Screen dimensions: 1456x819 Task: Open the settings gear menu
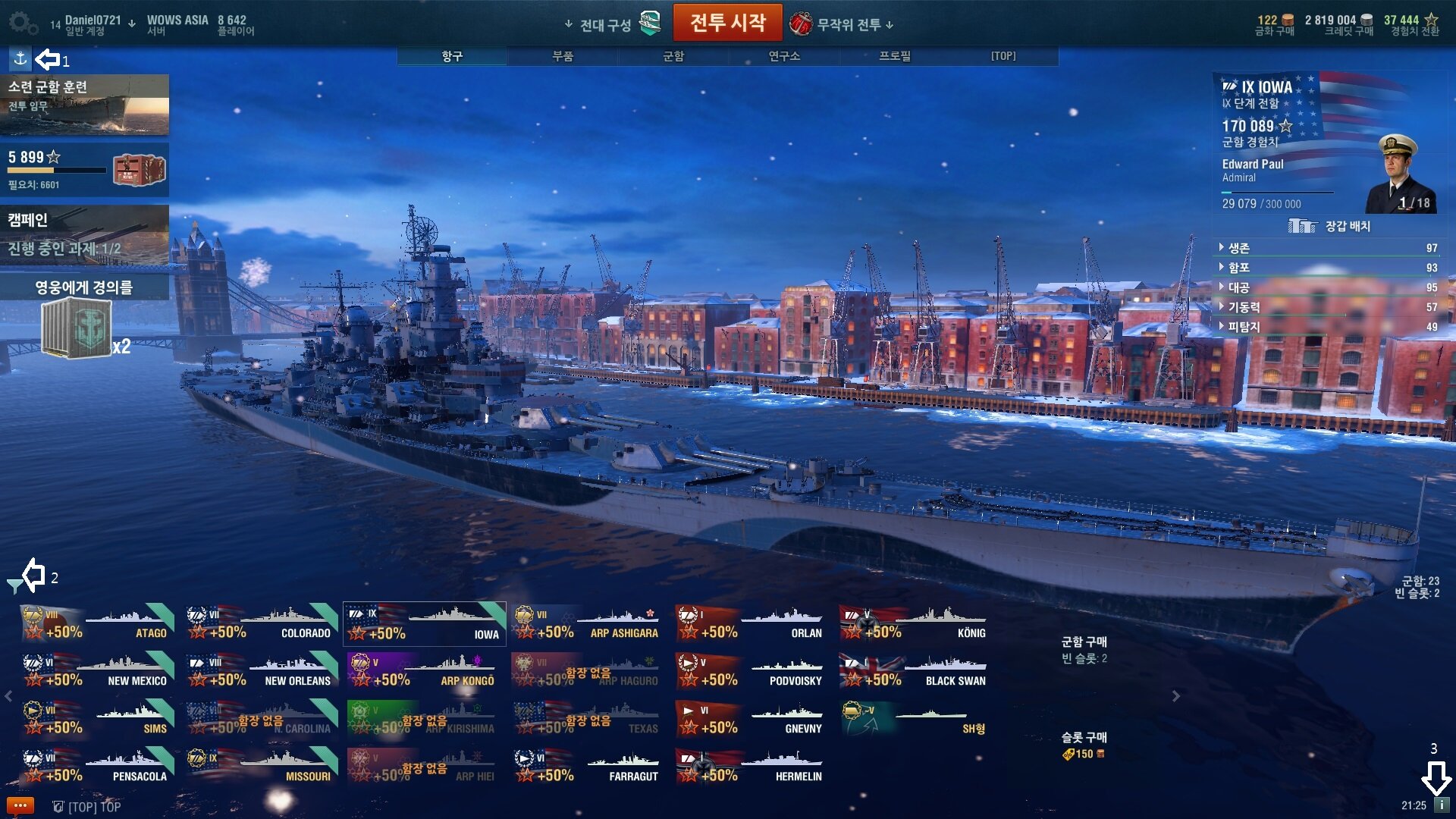coord(23,24)
